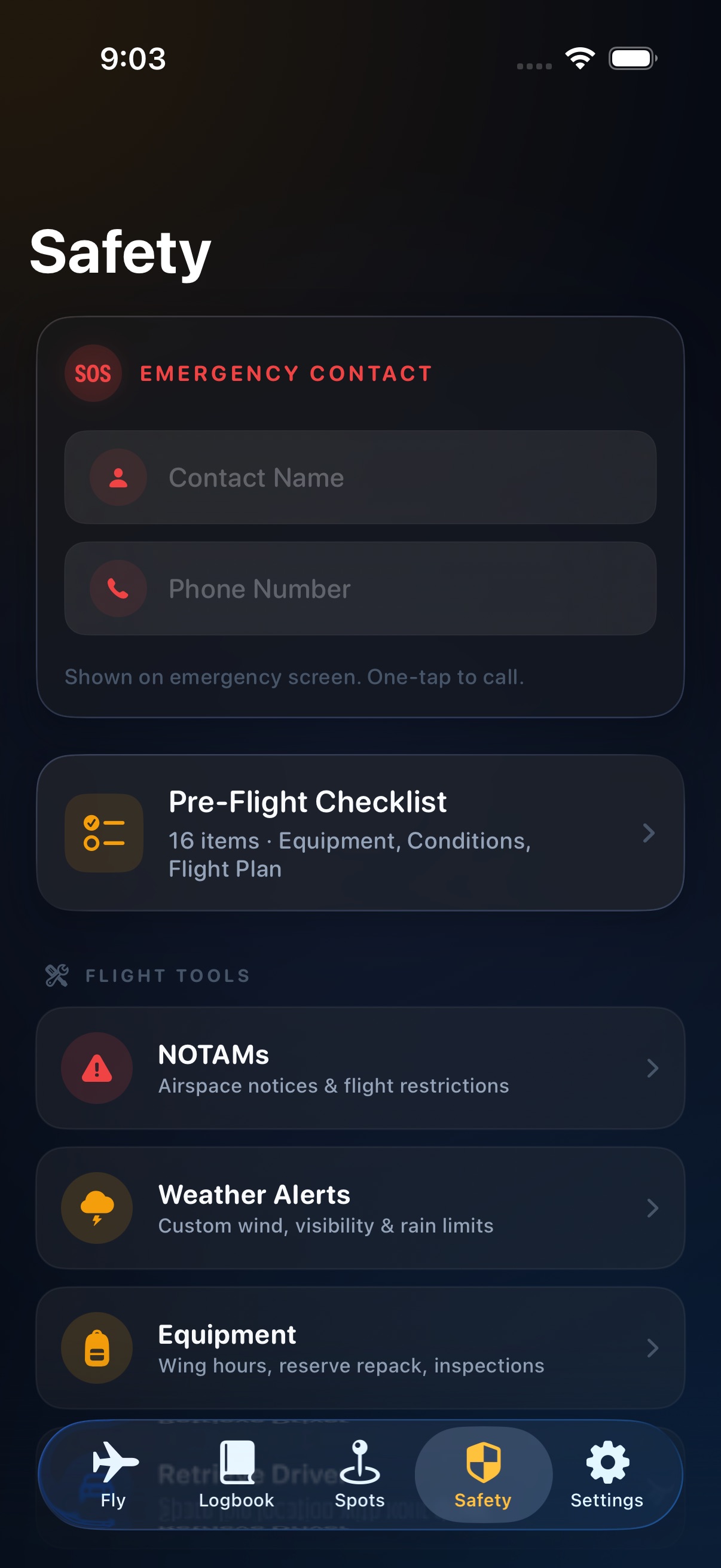Viewport: 721px width, 1568px height.
Task: Click the Contact Name input field
Action: [361, 478]
